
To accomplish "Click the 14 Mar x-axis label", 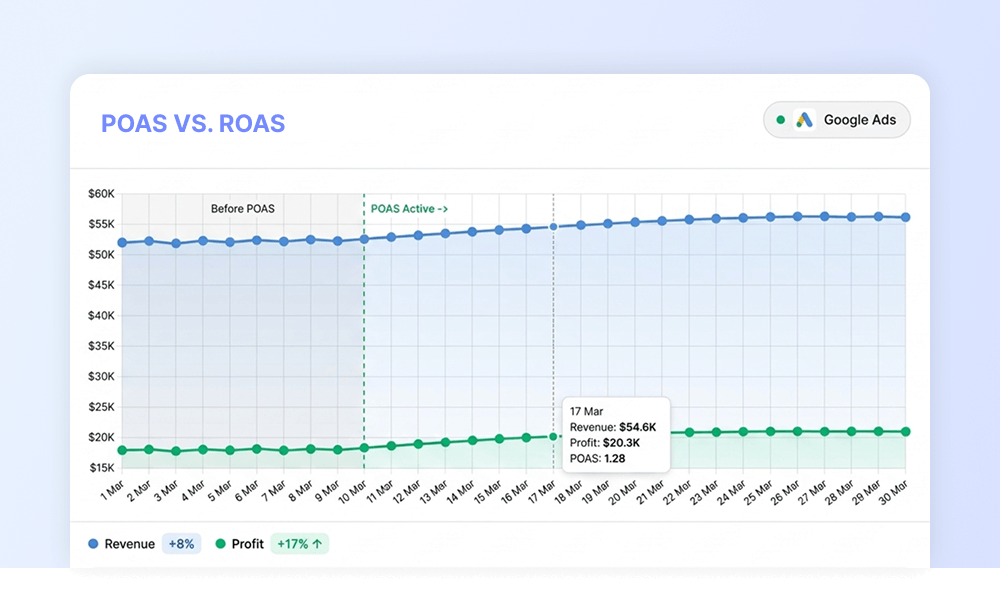I will tap(460, 492).
